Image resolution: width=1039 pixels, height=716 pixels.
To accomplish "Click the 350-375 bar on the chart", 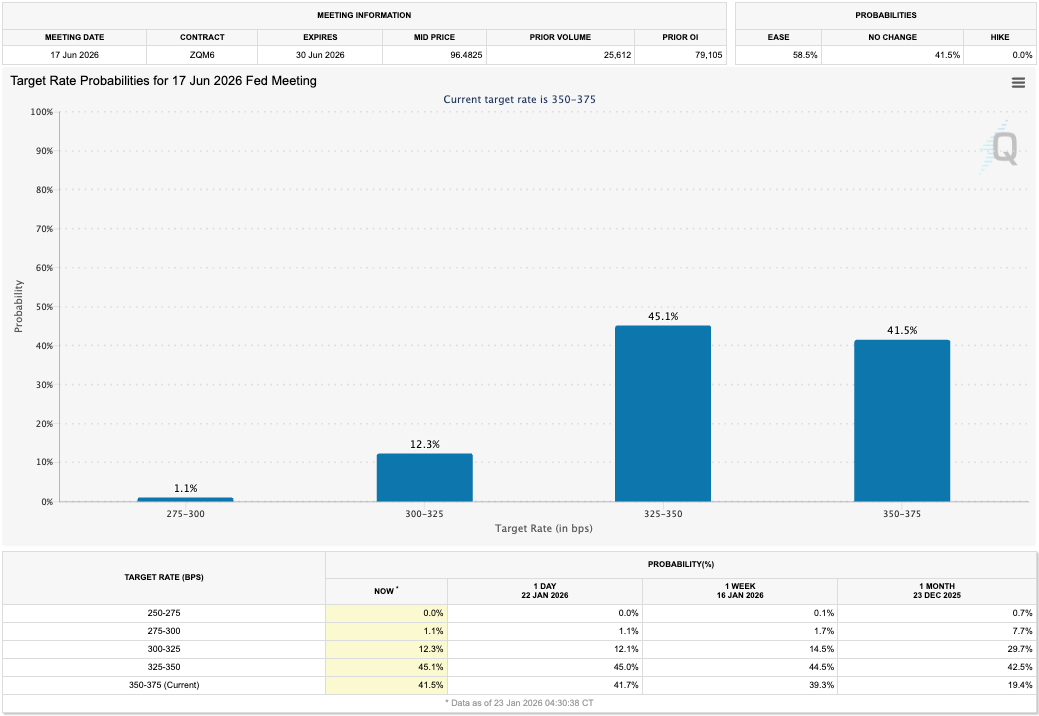I will [901, 420].
